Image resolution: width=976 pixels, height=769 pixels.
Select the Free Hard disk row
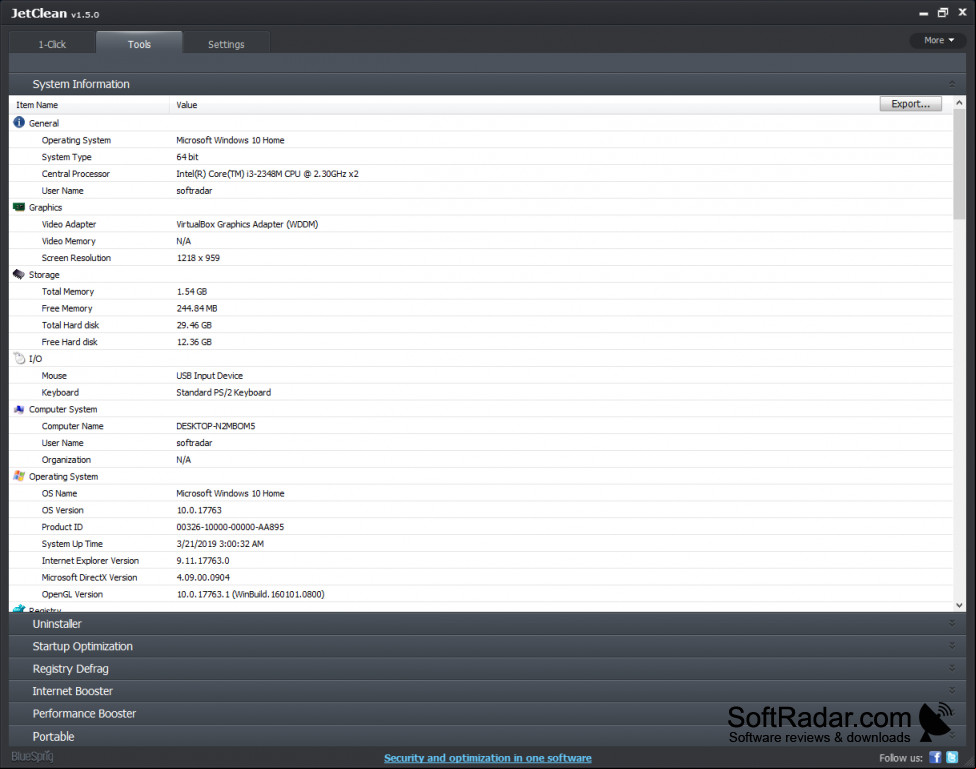click(481, 342)
